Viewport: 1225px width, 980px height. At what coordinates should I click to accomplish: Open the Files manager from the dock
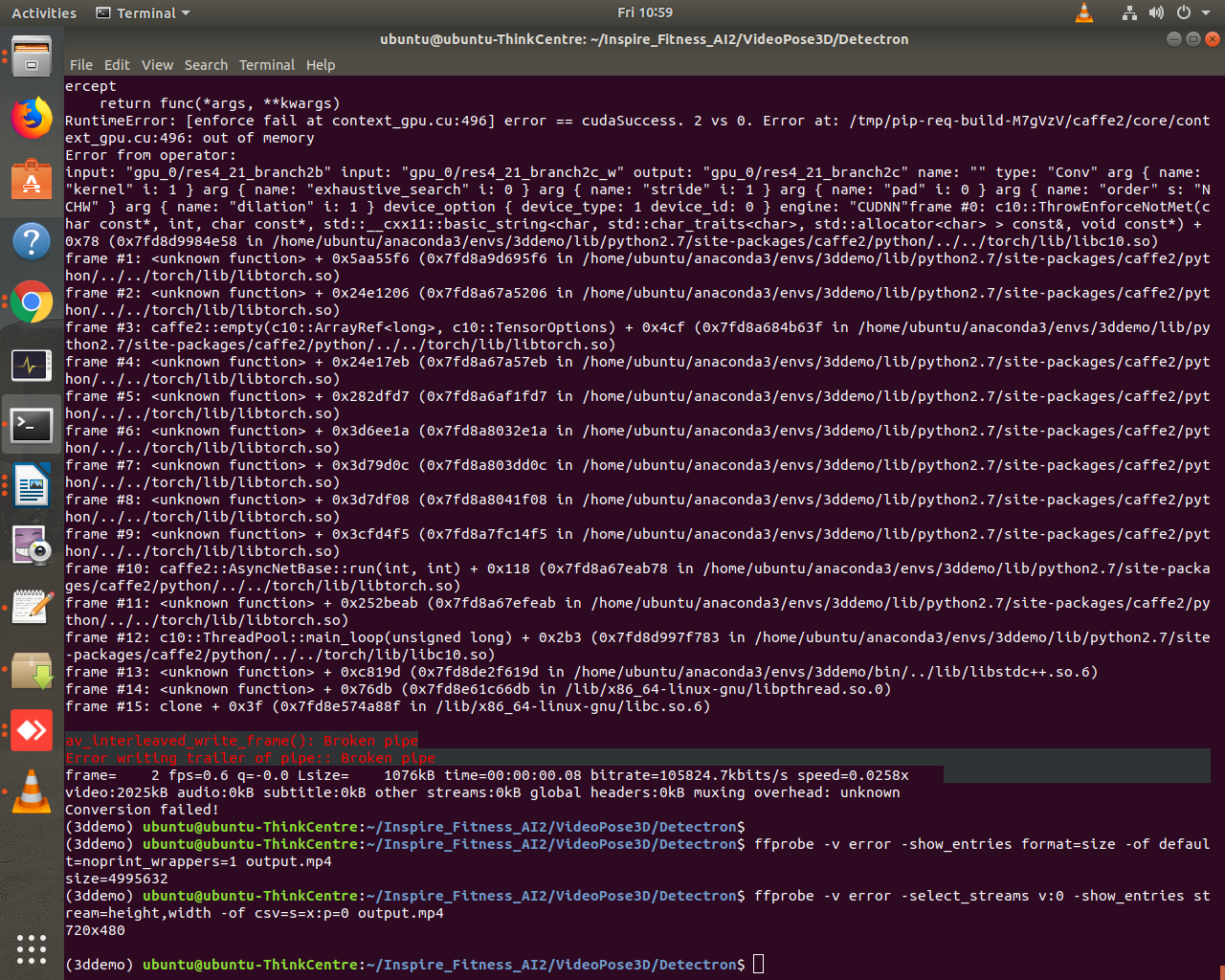[x=32, y=57]
